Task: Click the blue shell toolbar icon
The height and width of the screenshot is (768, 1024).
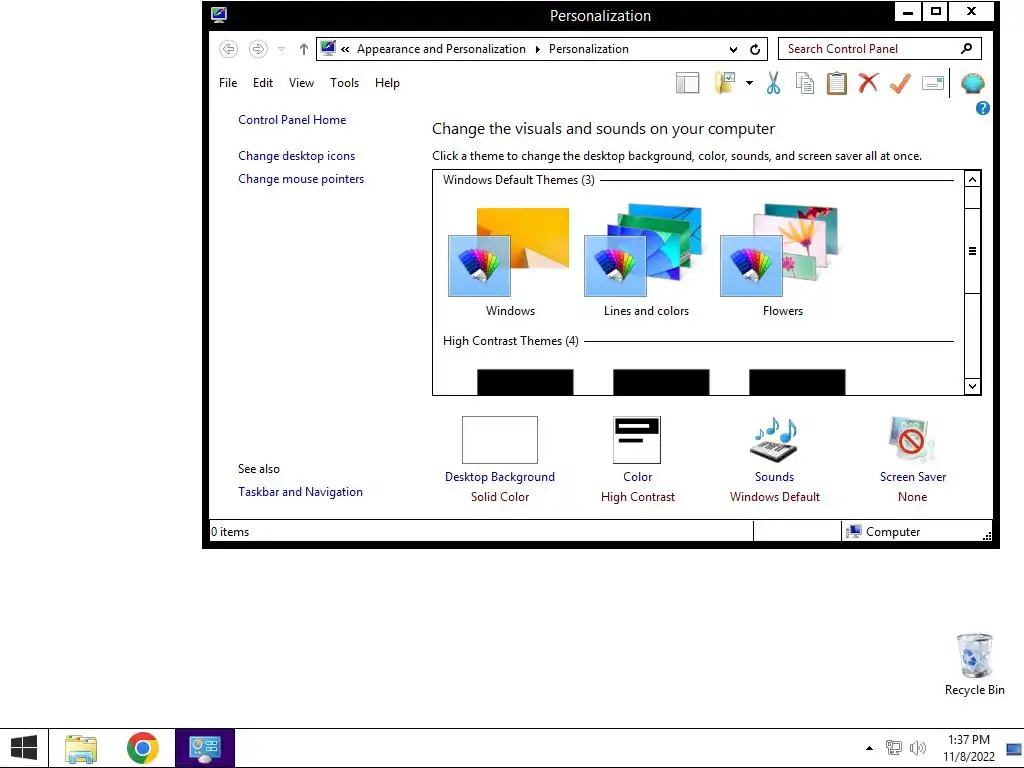Action: tap(972, 84)
